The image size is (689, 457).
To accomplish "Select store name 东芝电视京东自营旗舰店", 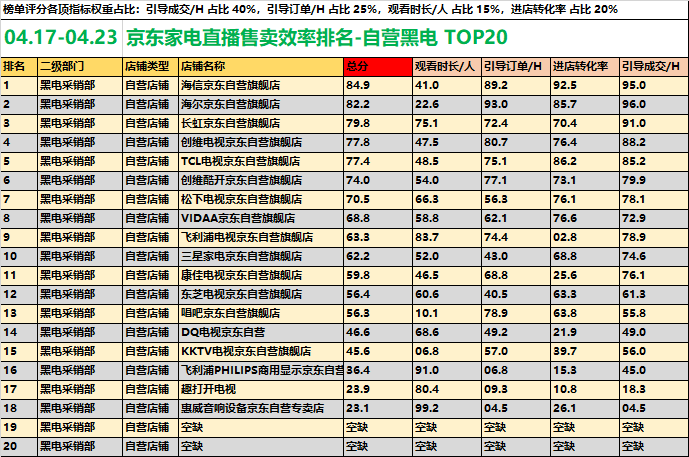I will pyautogui.click(x=241, y=294).
